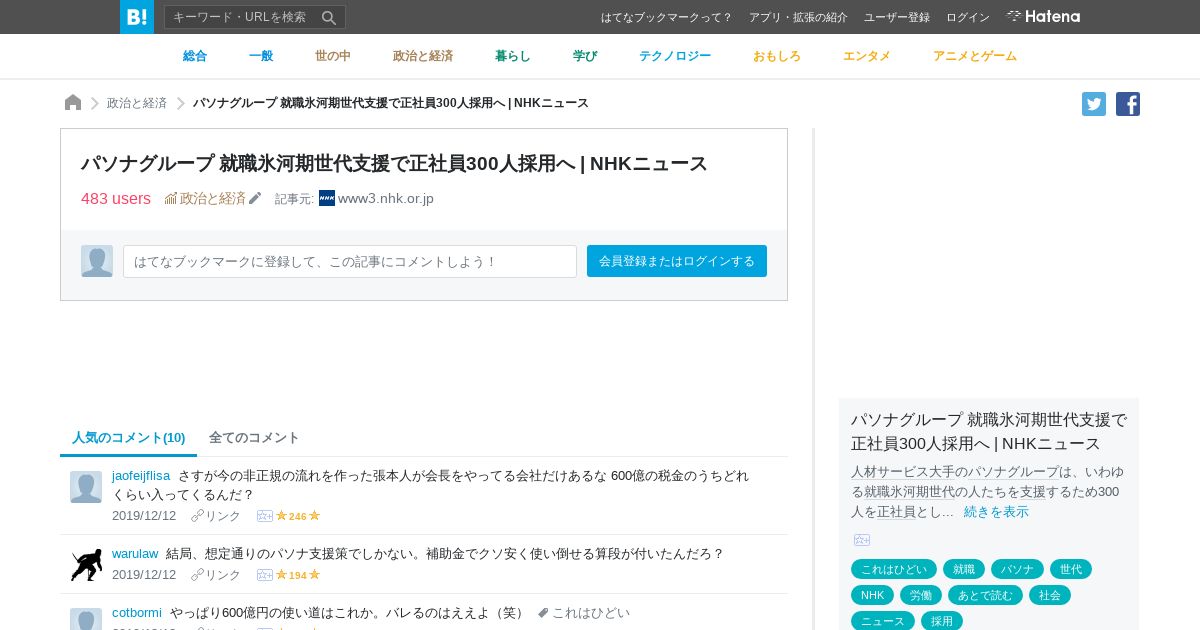1200x630 pixels.
Task: Open the 学び category
Action: [x=585, y=56]
